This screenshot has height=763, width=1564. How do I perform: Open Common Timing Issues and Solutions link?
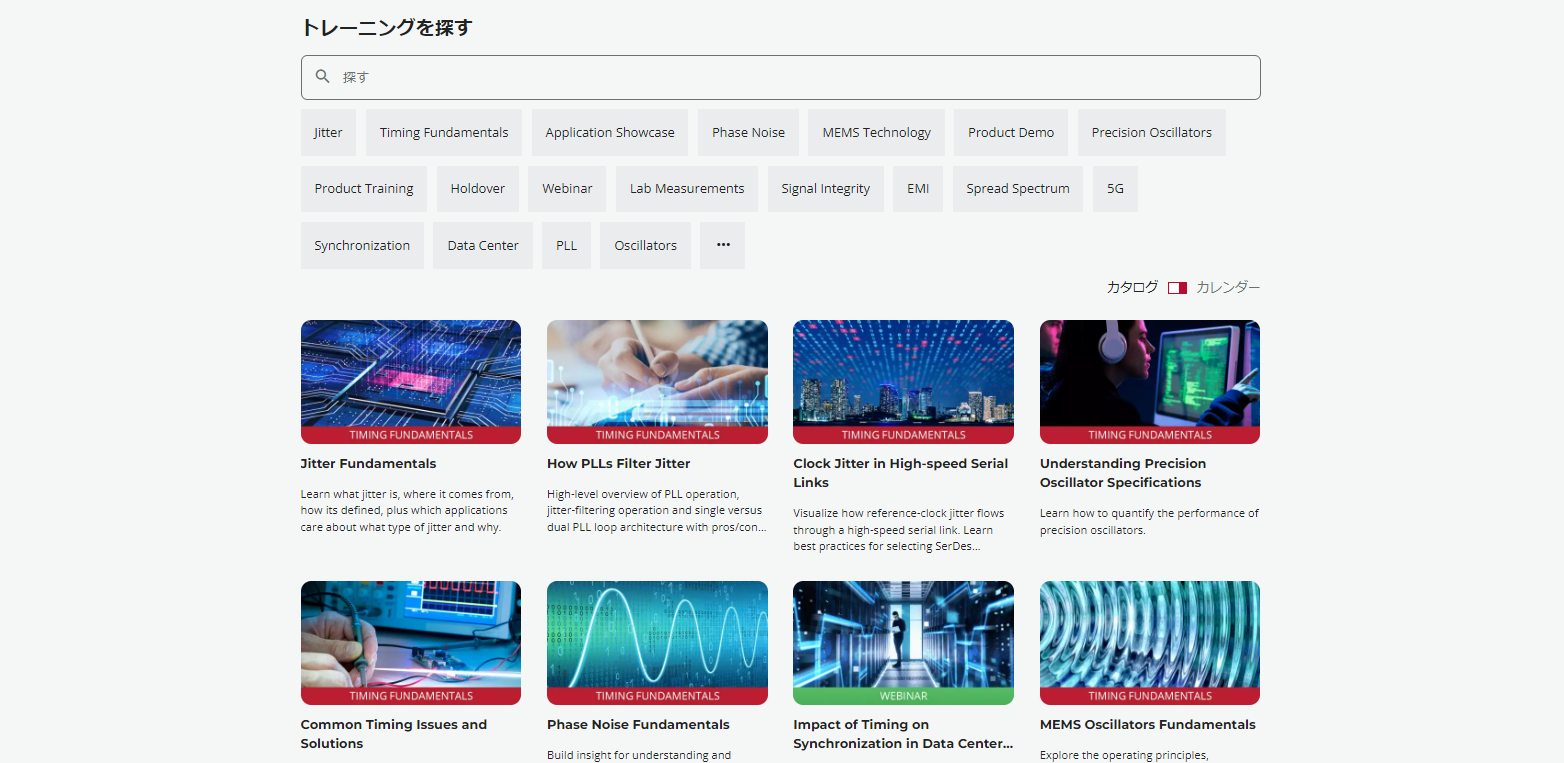click(393, 734)
